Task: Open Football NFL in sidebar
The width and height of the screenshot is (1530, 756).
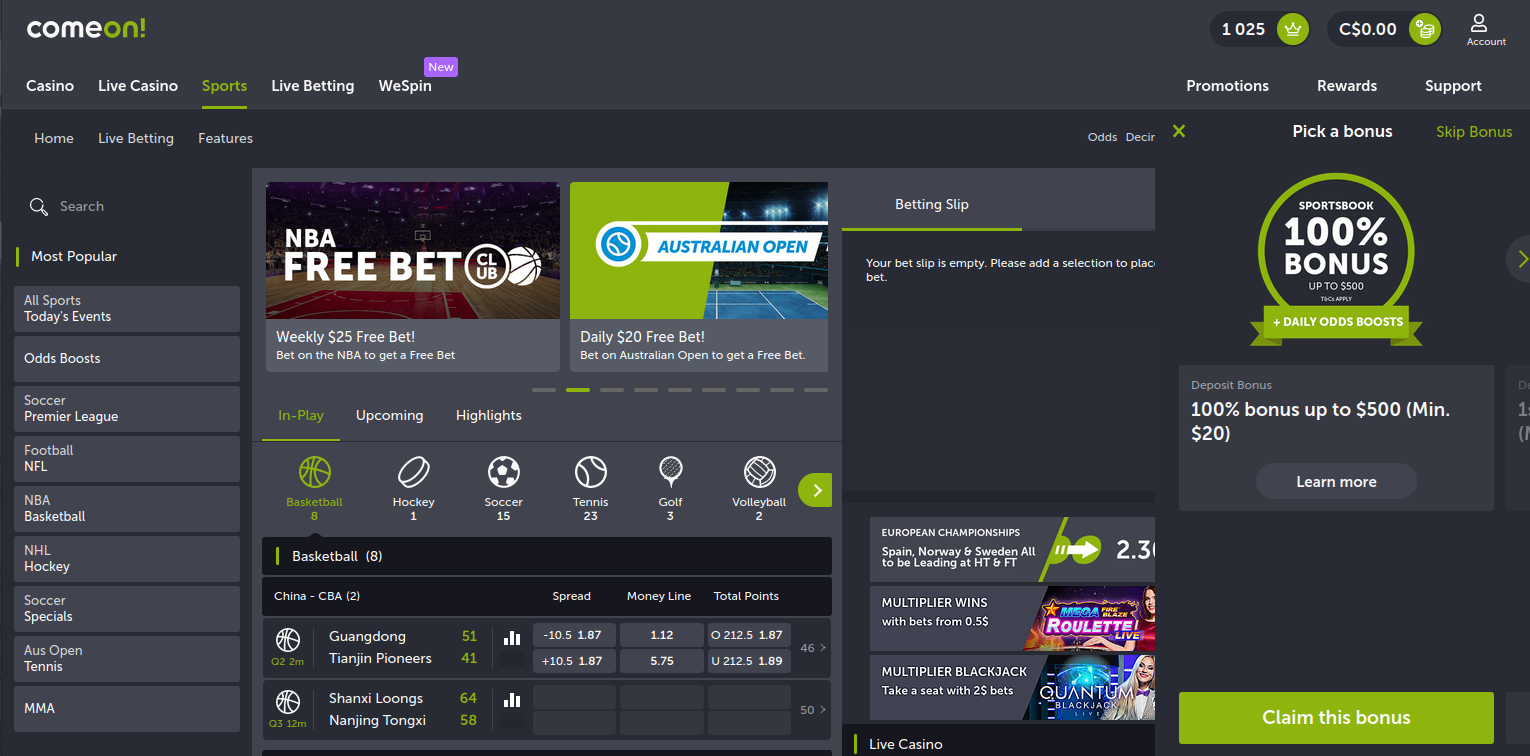Action: pyautogui.click(x=127, y=459)
